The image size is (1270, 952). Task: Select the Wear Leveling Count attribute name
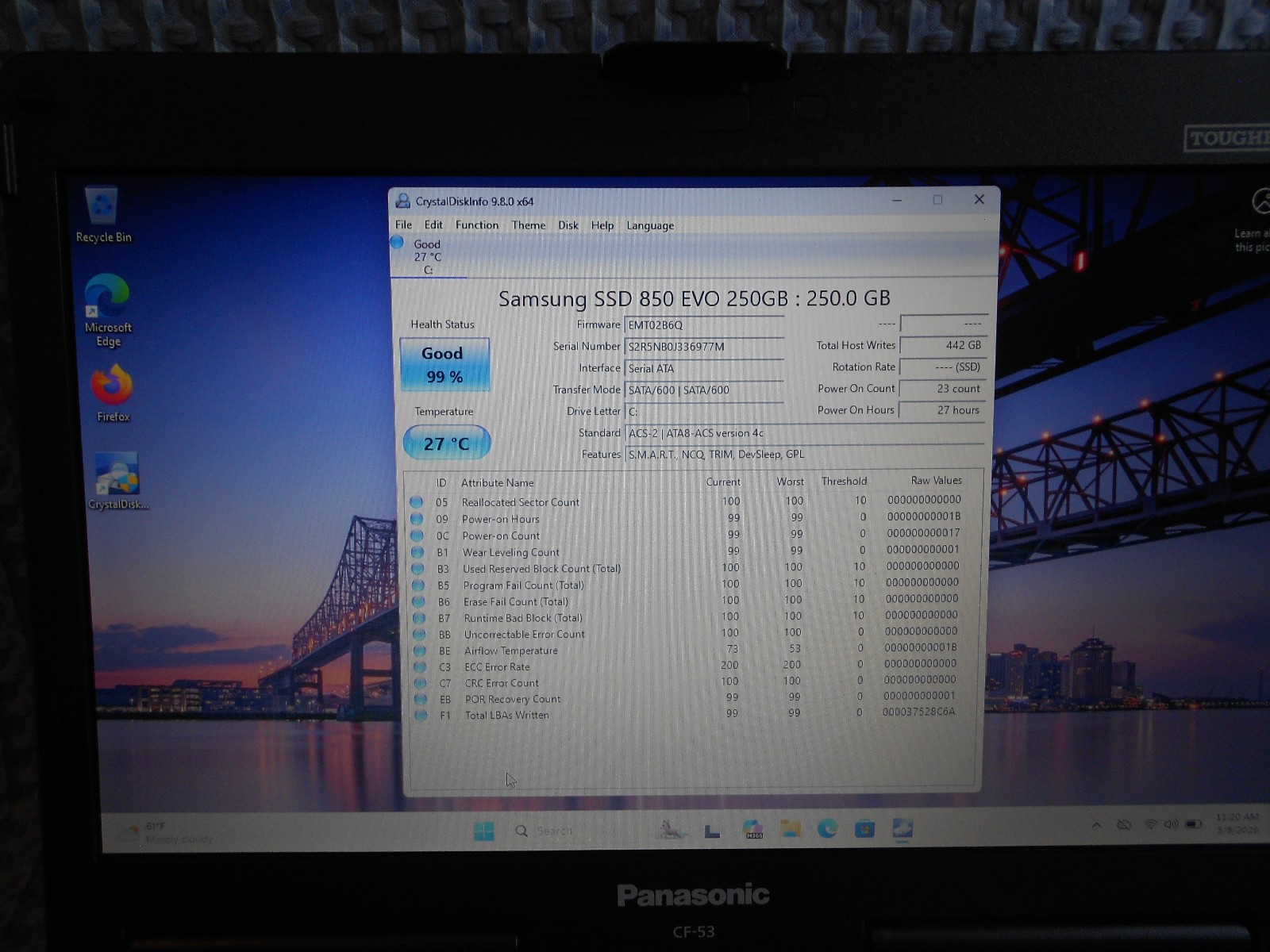pyautogui.click(x=511, y=552)
